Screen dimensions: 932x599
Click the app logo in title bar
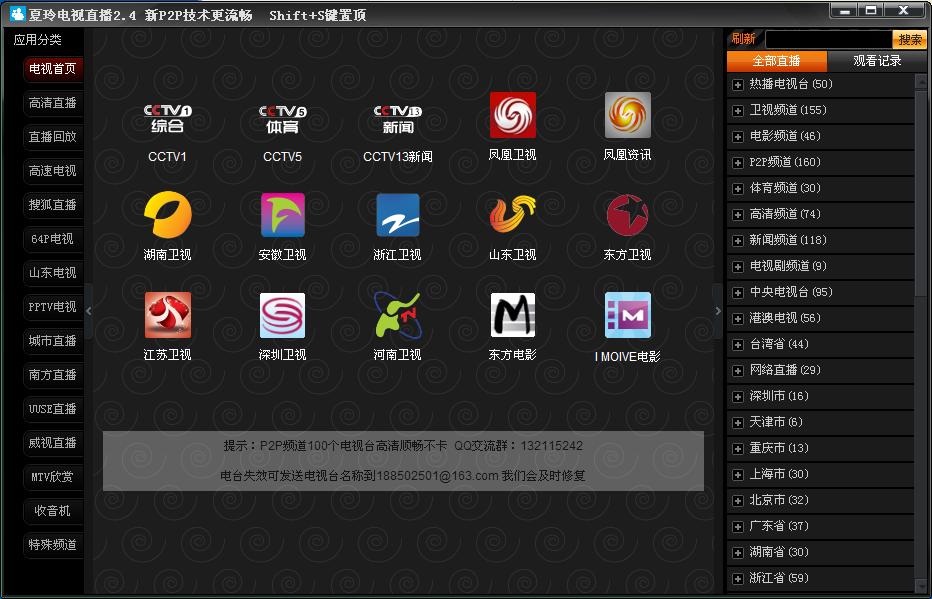(17, 14)
